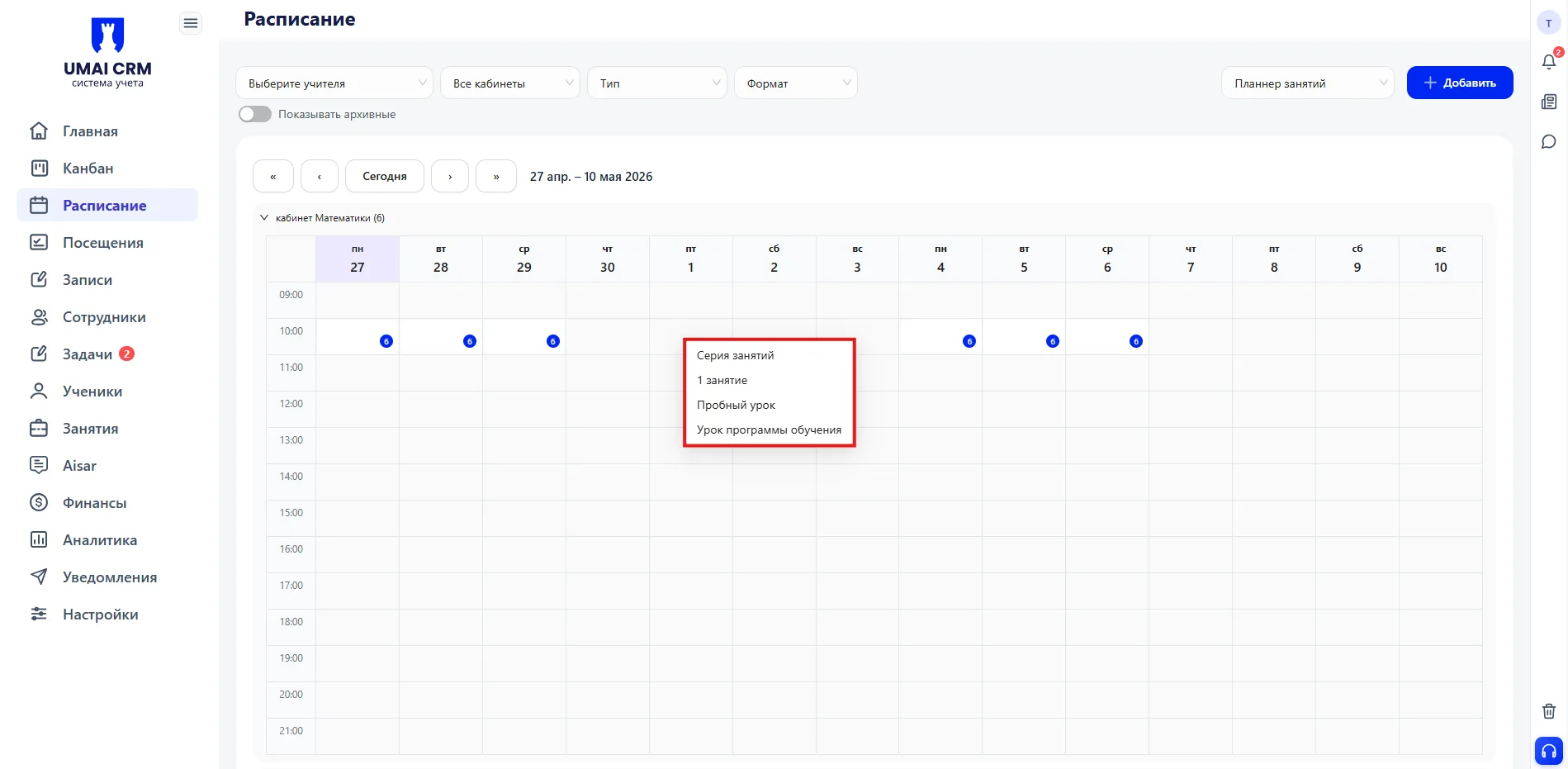Open the Аналитика chart icon
Viewport: 1568px width, 769px height.
(x=39, y=540)
